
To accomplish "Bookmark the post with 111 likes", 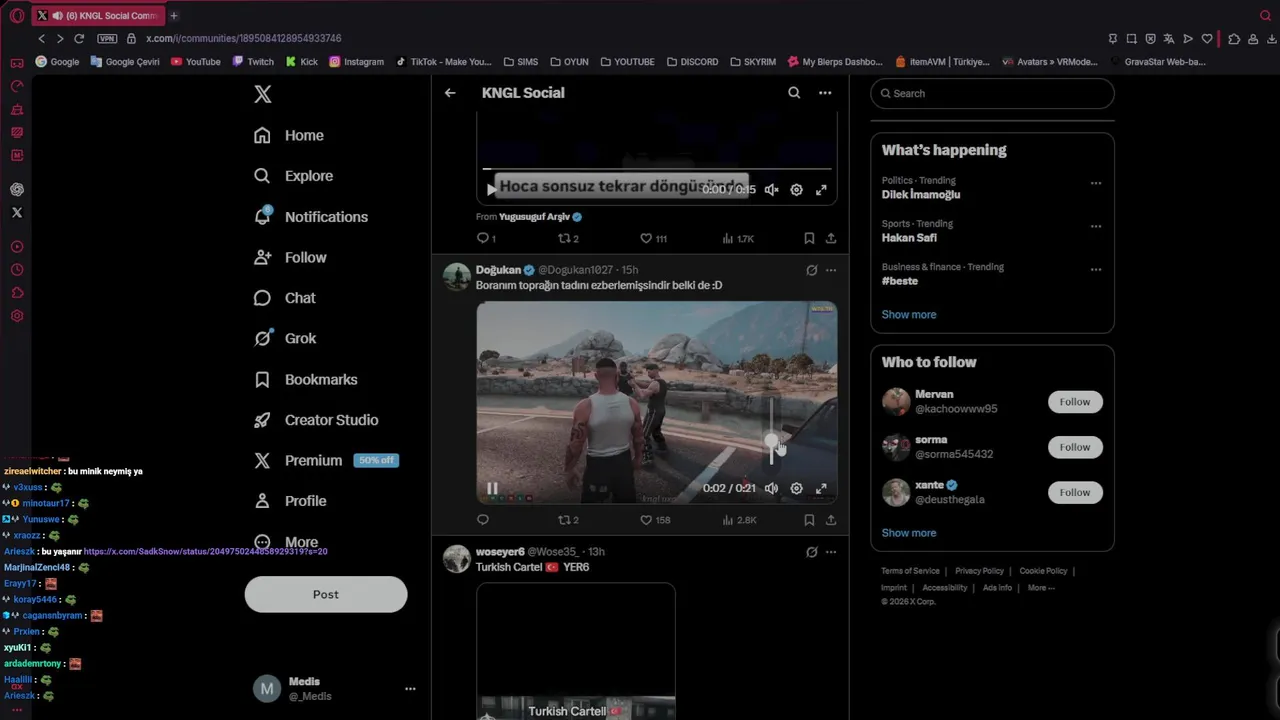I will (x=809, y=238).
